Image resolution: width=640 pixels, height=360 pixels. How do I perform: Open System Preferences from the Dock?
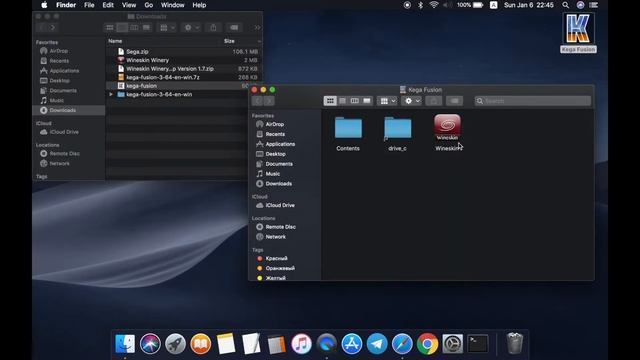coord(453,344)
